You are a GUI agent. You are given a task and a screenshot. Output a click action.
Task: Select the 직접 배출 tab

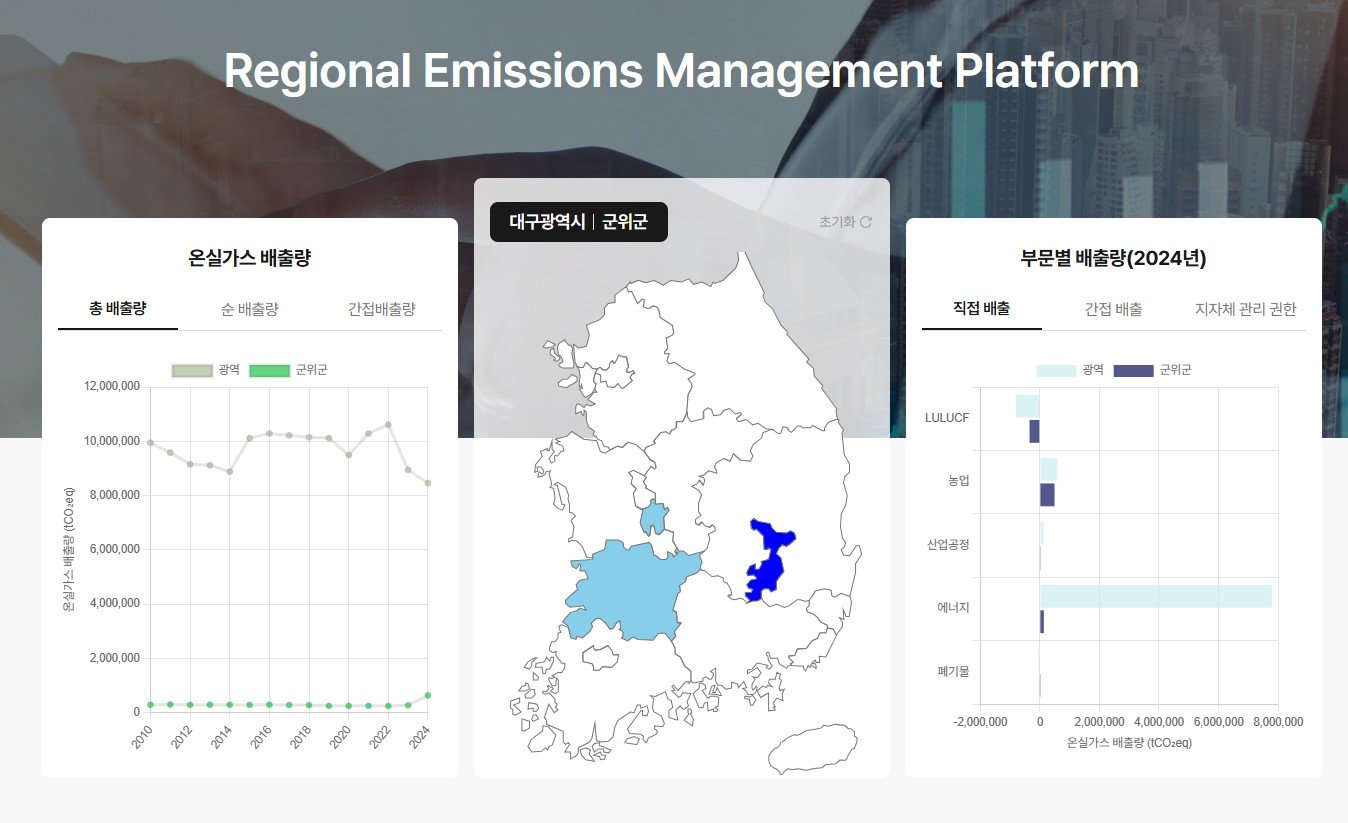point(981,308)
